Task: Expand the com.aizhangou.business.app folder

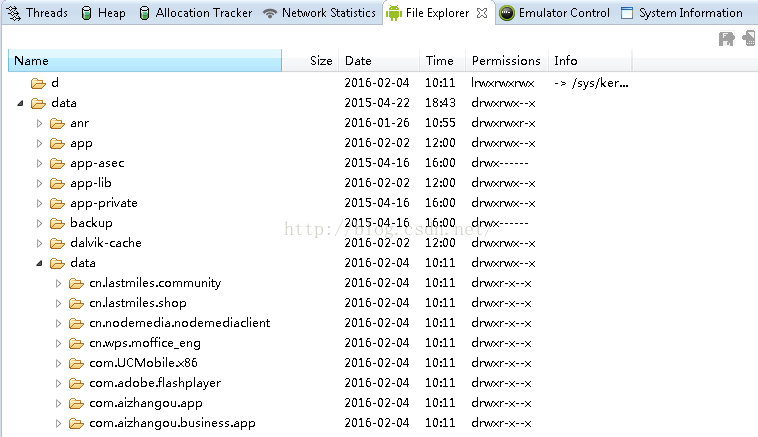Action: point(58,423)
